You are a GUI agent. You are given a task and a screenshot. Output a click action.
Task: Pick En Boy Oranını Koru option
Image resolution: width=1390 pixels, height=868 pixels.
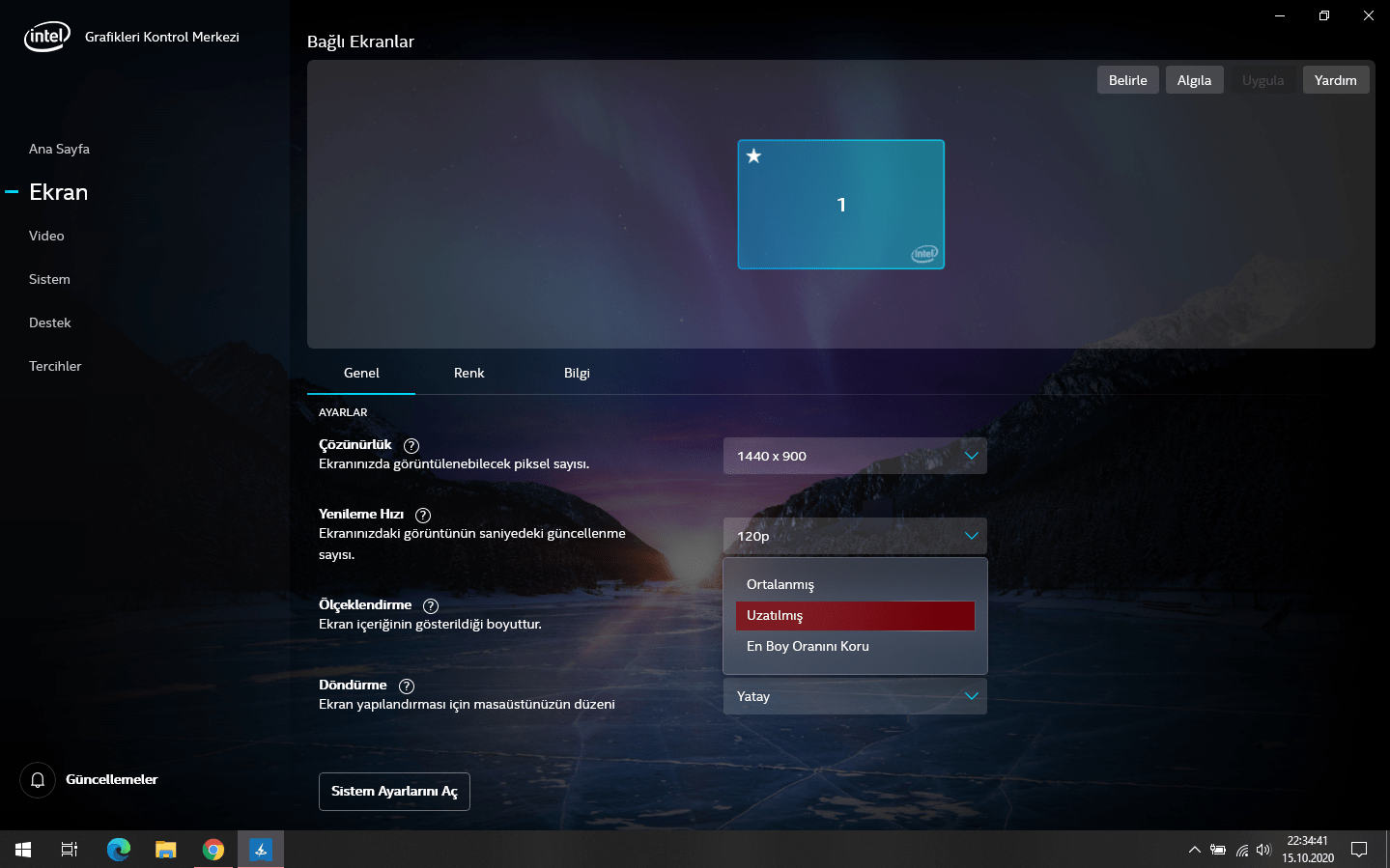pos(855,647)
